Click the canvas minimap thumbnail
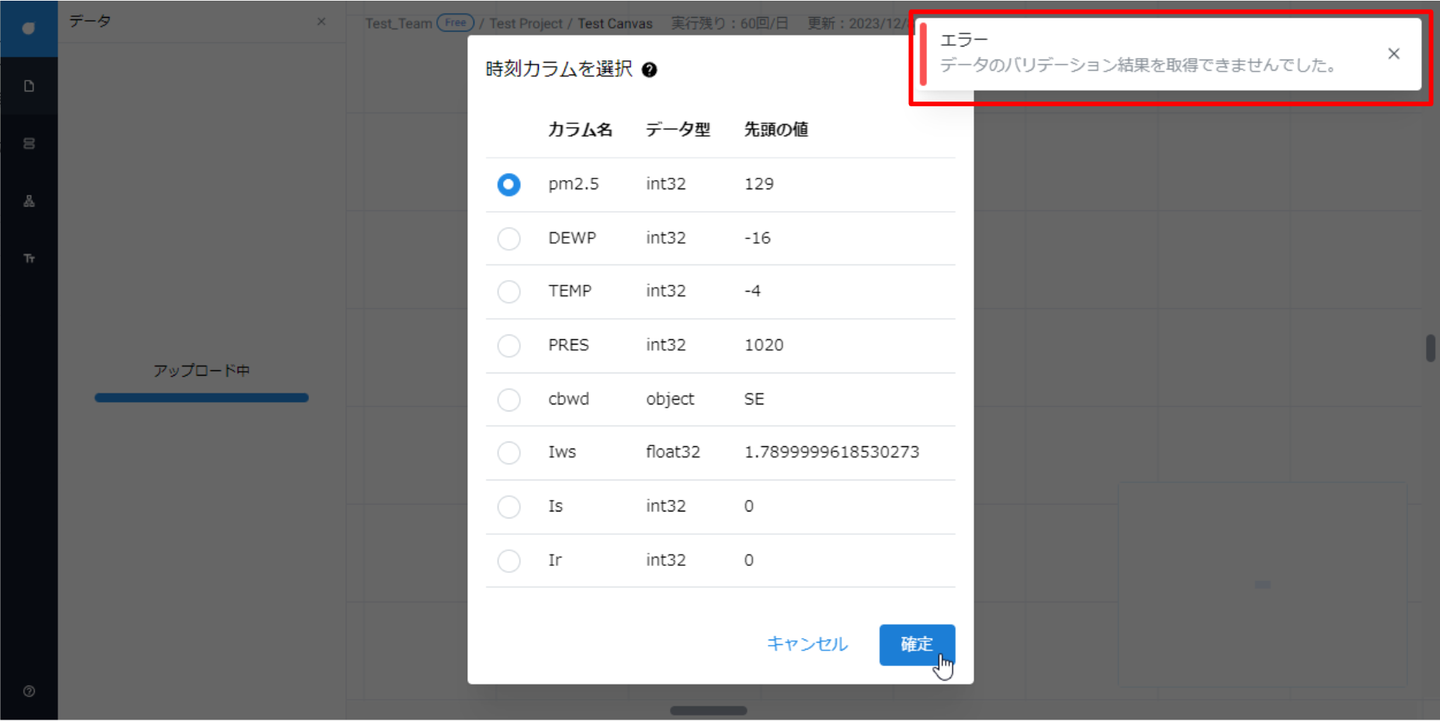This screenshot has width=1440, height=721. (1262, 585)
